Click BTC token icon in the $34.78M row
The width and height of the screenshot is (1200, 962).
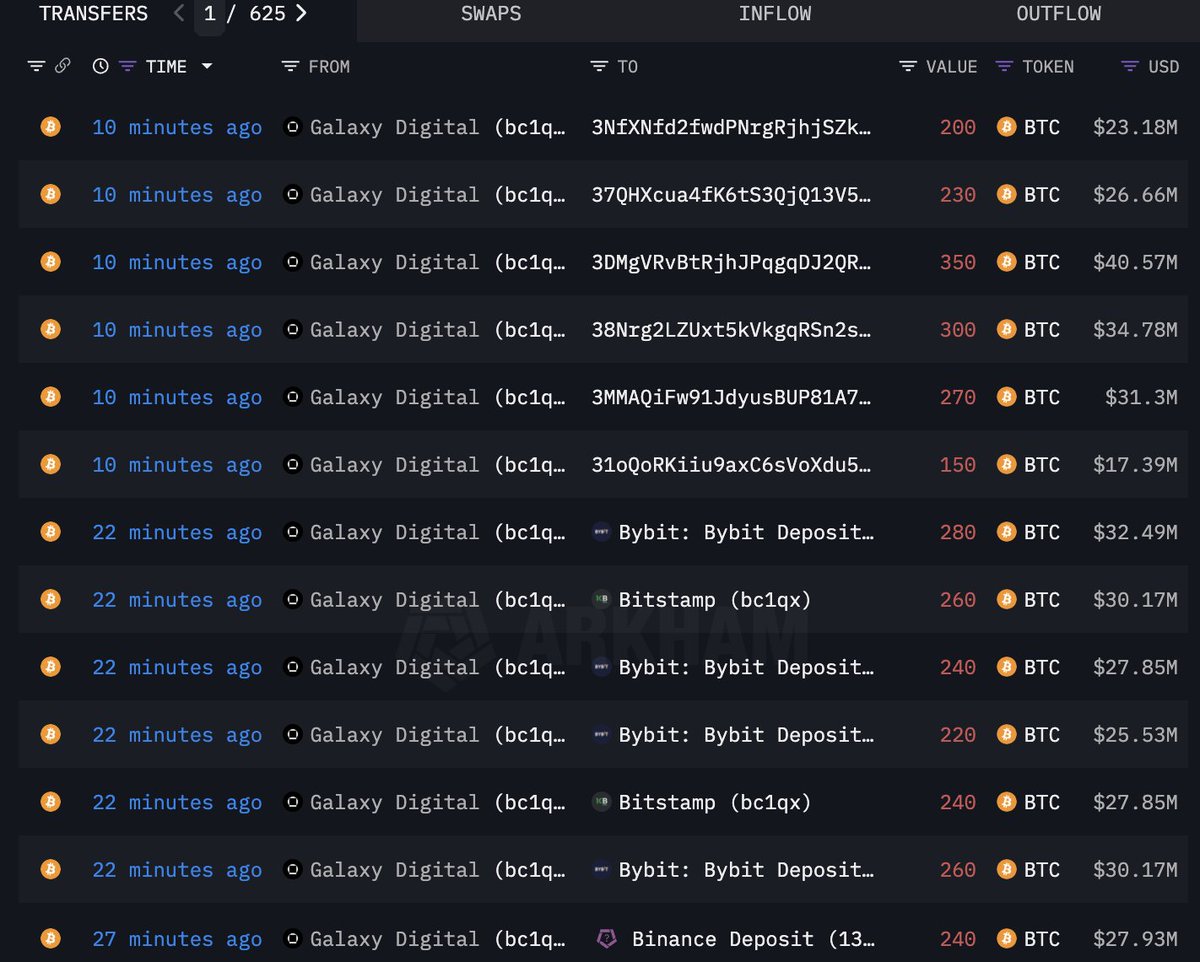(x=1006, y=329)
